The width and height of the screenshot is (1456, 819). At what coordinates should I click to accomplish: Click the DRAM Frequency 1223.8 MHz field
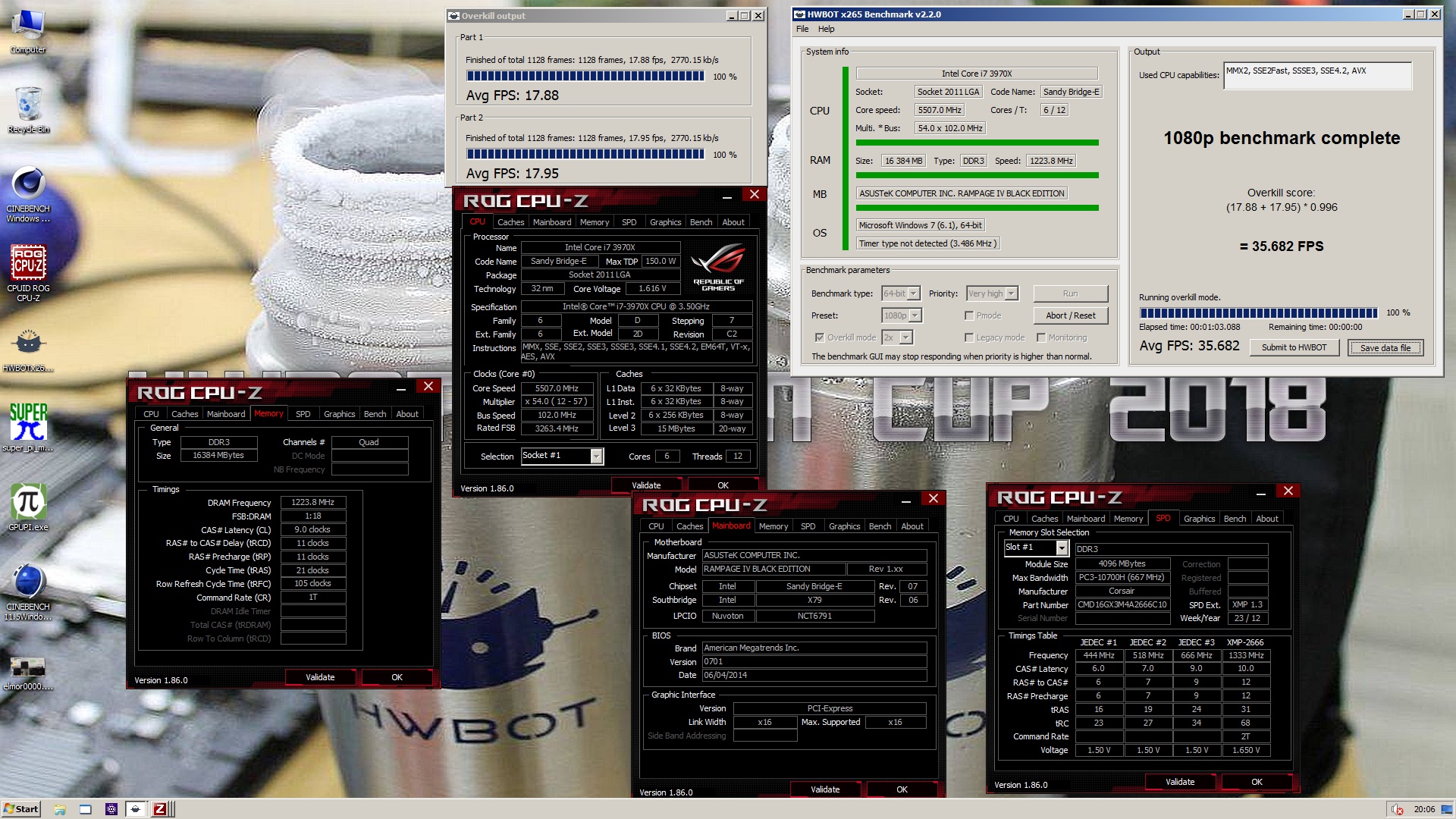coord(313,502)
